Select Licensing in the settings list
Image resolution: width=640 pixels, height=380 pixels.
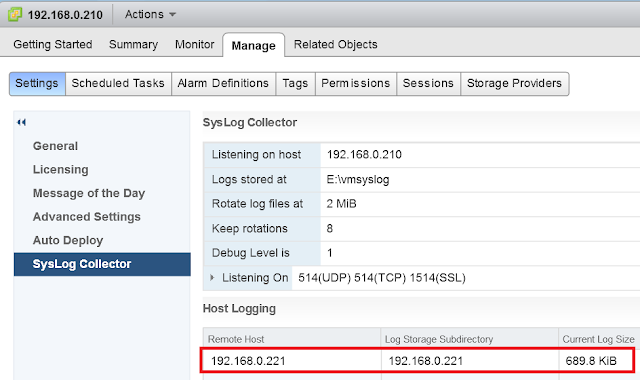[x=60, y=169]
